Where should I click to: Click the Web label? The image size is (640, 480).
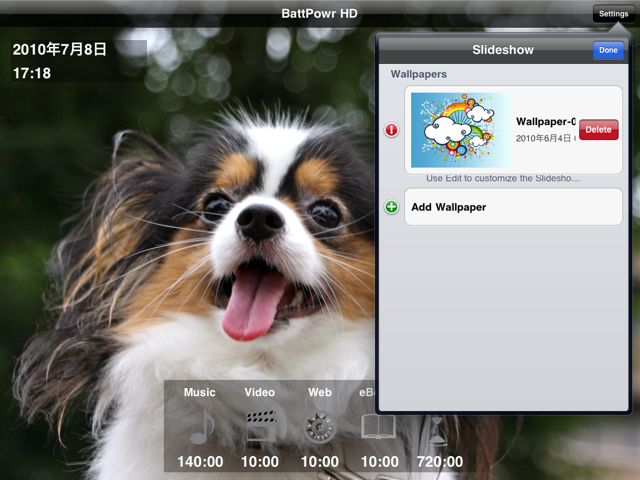click(x=320, y=392)
